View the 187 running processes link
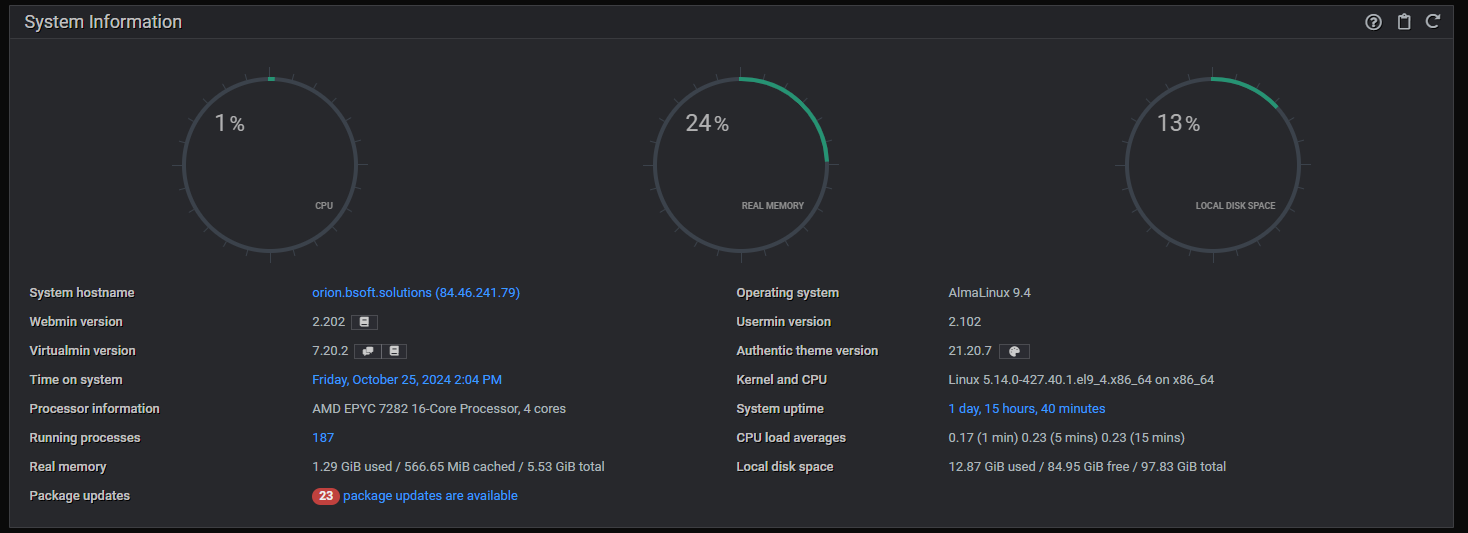This screenshot has height=533, width=1468. (x=323, y=438)
